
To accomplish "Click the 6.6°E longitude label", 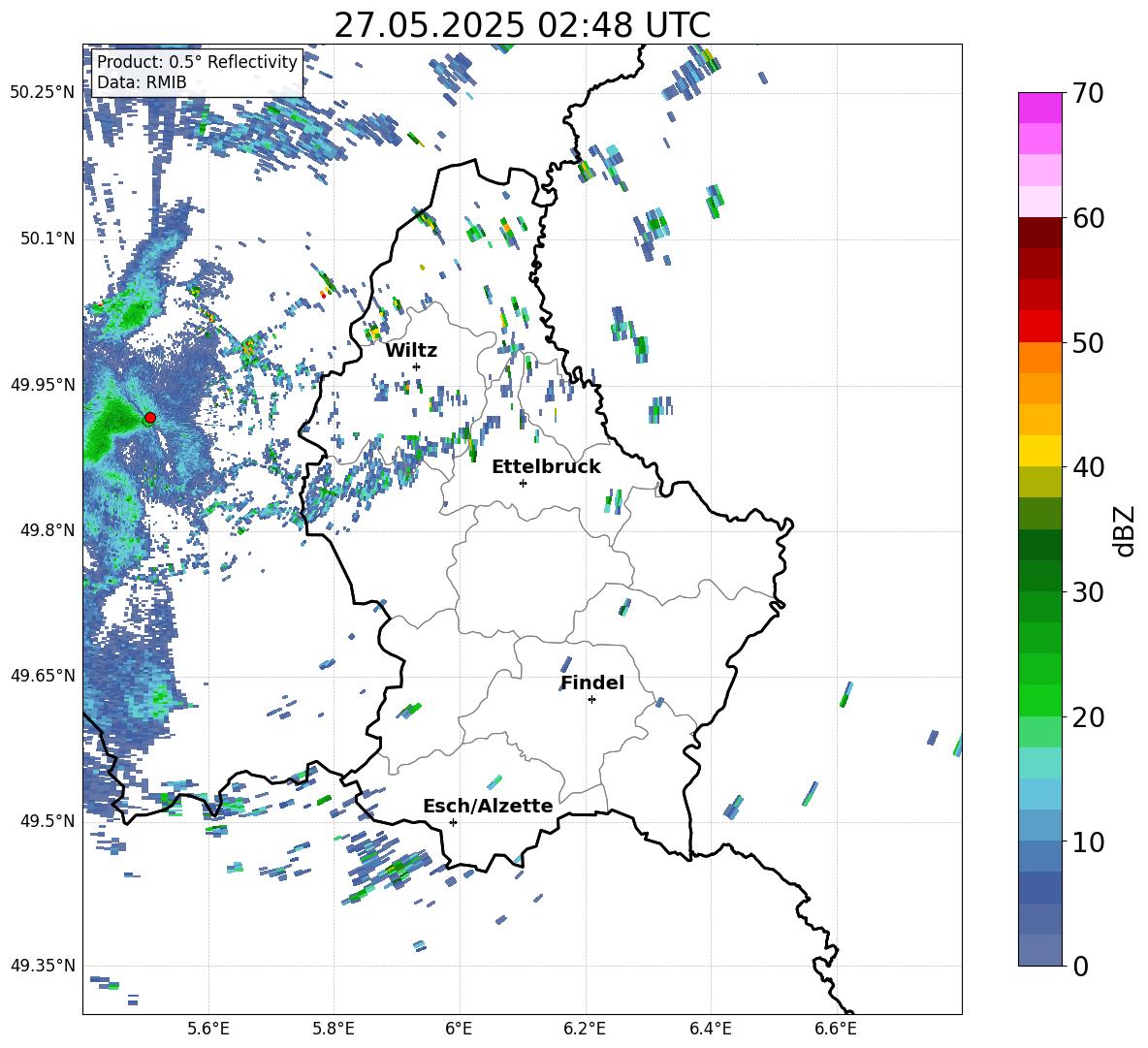I will point(836,1030).
